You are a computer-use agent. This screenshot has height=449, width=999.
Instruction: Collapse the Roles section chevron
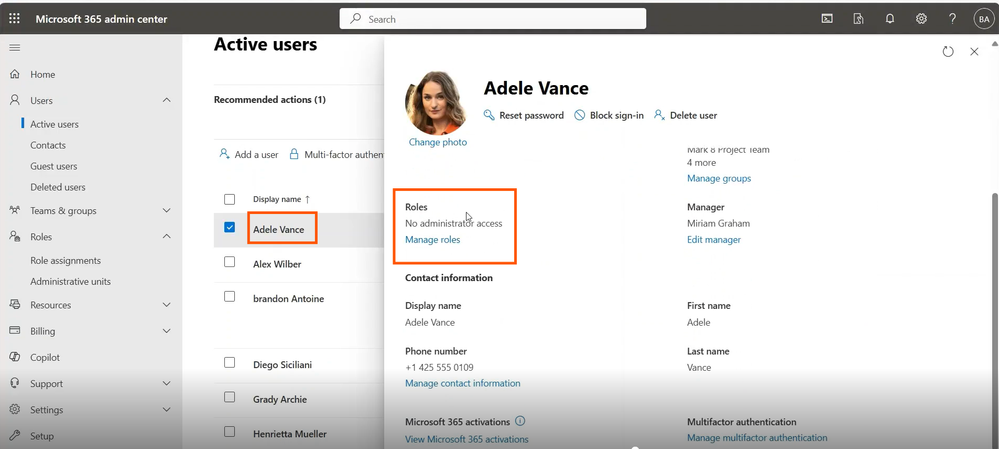pos(167,236)
